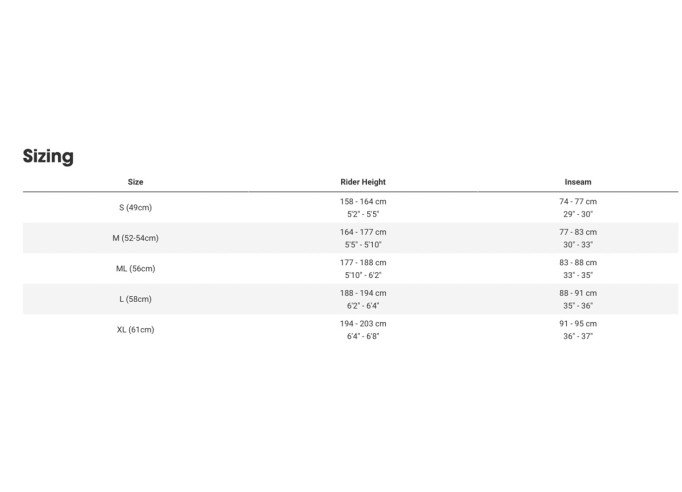Image resolution: width=682 pixels, height=492 pixels.
Task: Select the ML (56cm) size cell
Action: 136,268
